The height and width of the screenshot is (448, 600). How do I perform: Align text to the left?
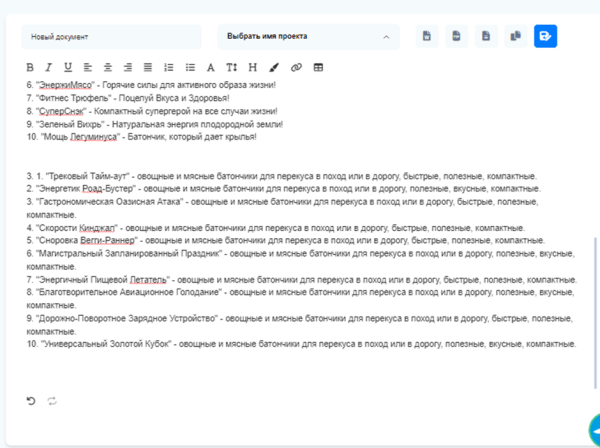pos(88,68)
